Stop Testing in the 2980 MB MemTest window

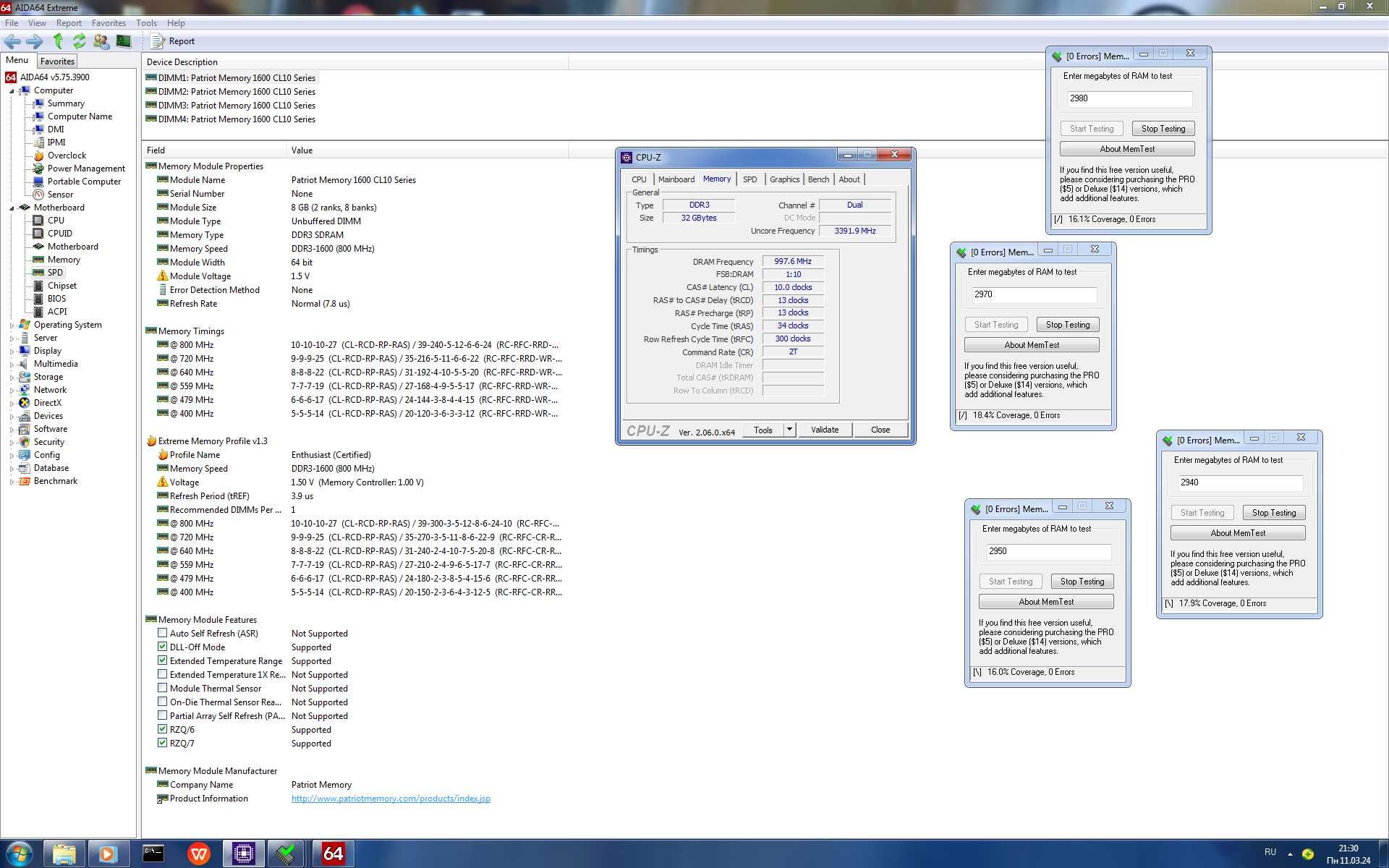(x=1163, y=129)
